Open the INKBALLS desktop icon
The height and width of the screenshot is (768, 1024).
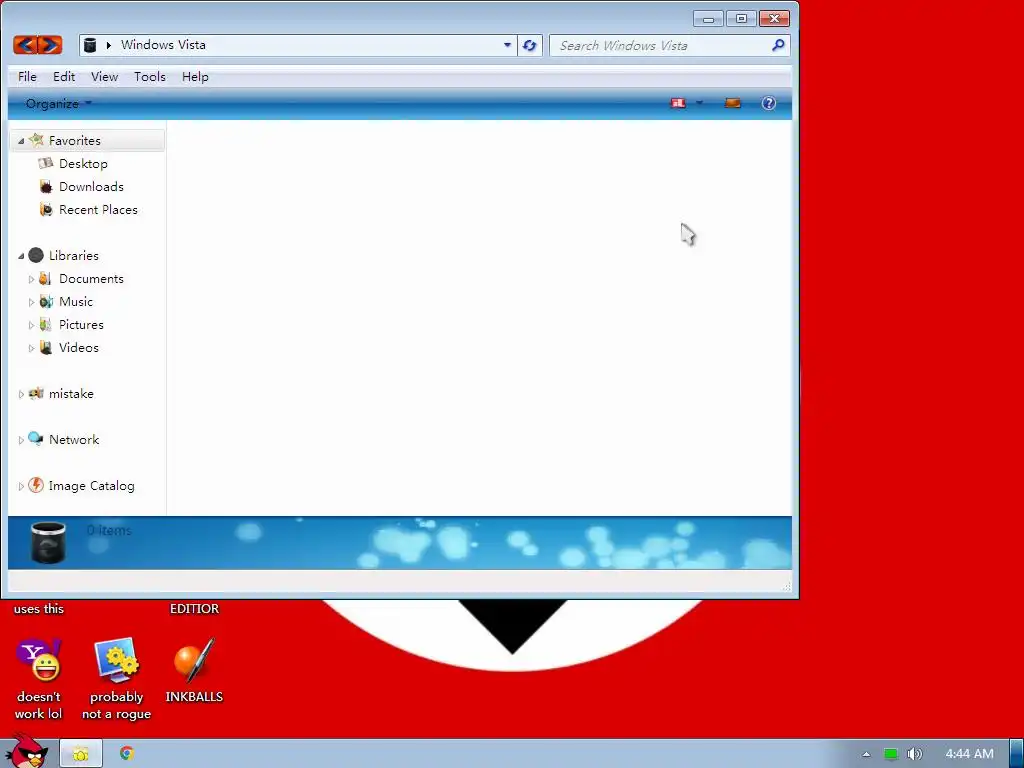pyautogui.click(x=194, y=661)
